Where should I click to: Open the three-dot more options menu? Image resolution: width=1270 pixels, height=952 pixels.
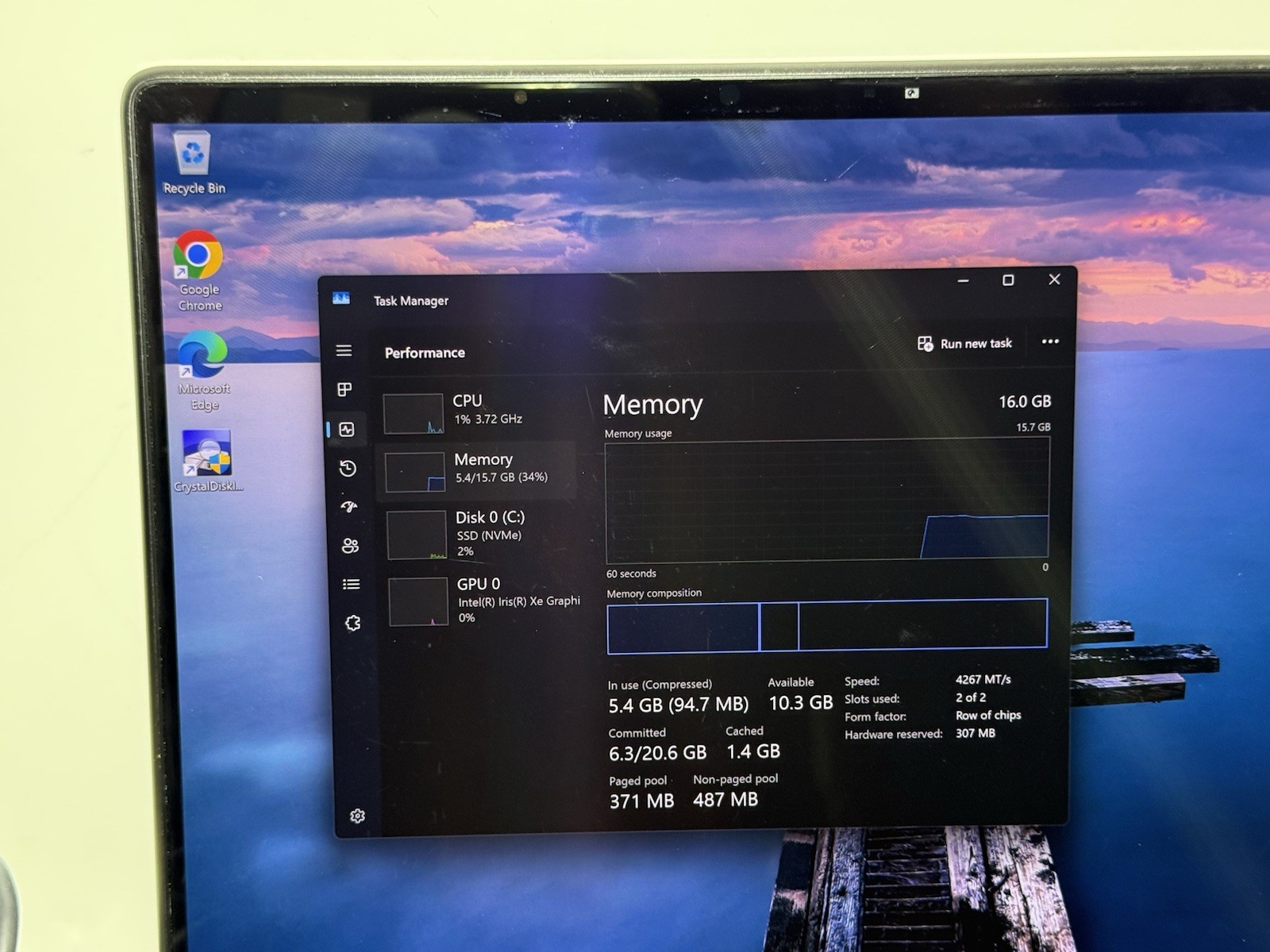point(1050,341)
